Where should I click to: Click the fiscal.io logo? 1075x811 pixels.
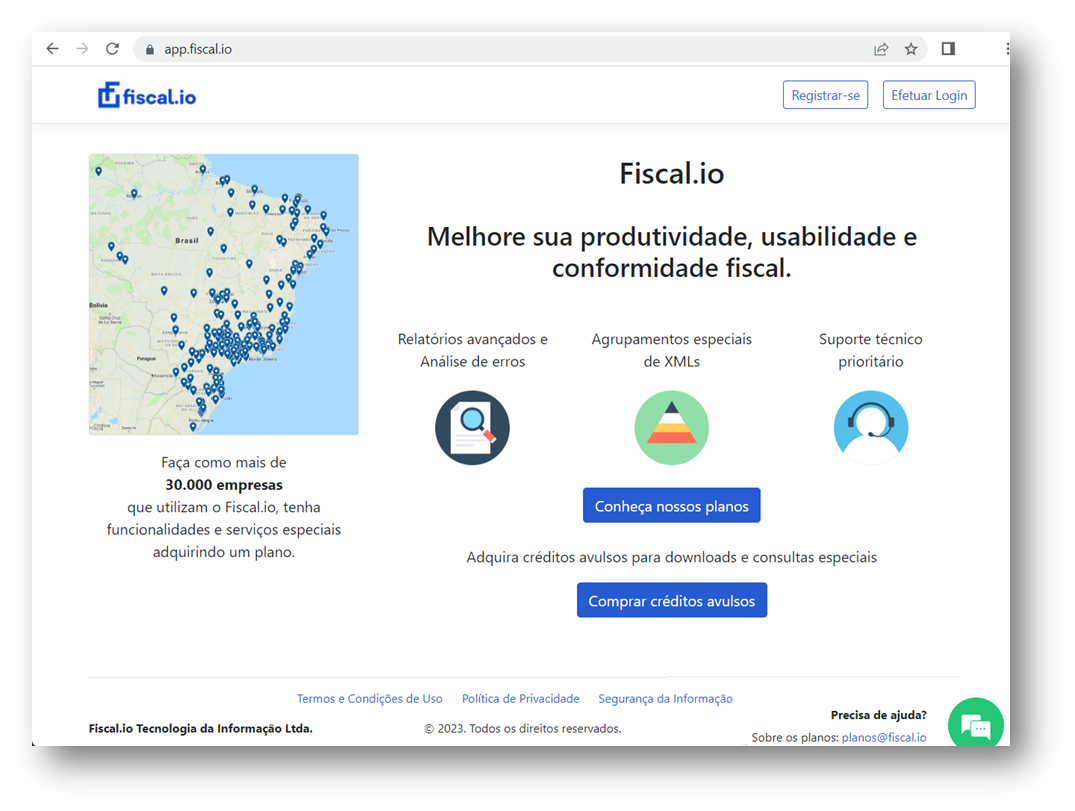point(147,96)
